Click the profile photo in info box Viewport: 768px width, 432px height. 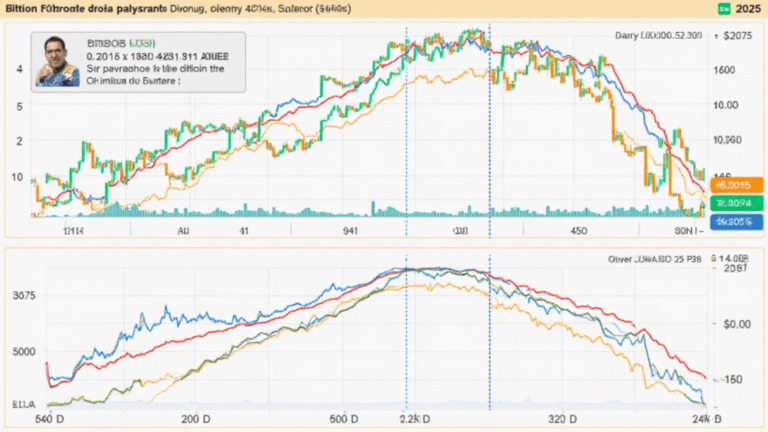57,62
